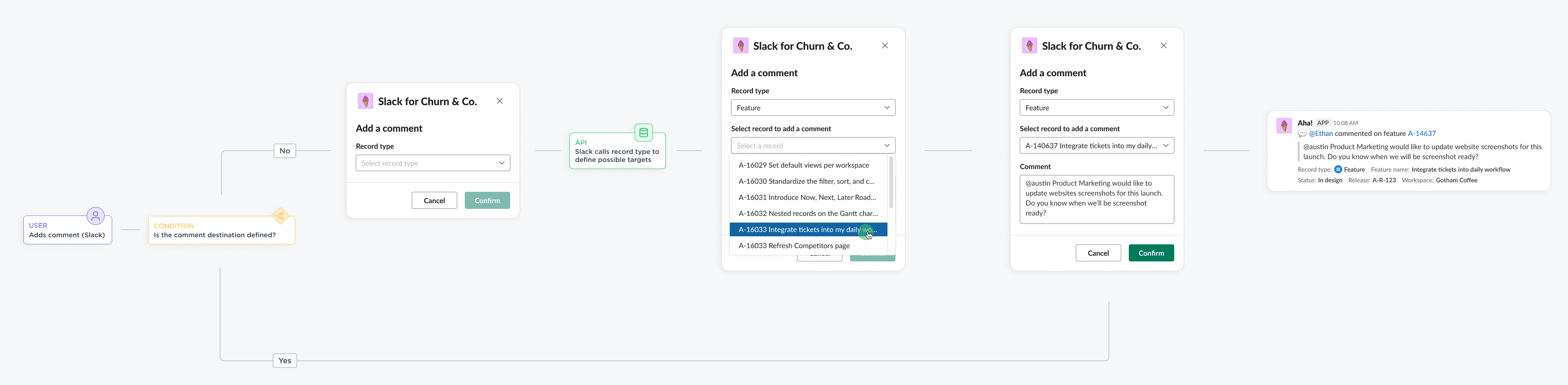
Task: Click the record list dropdown scrollbar
Action: click(x=891, y=183)
